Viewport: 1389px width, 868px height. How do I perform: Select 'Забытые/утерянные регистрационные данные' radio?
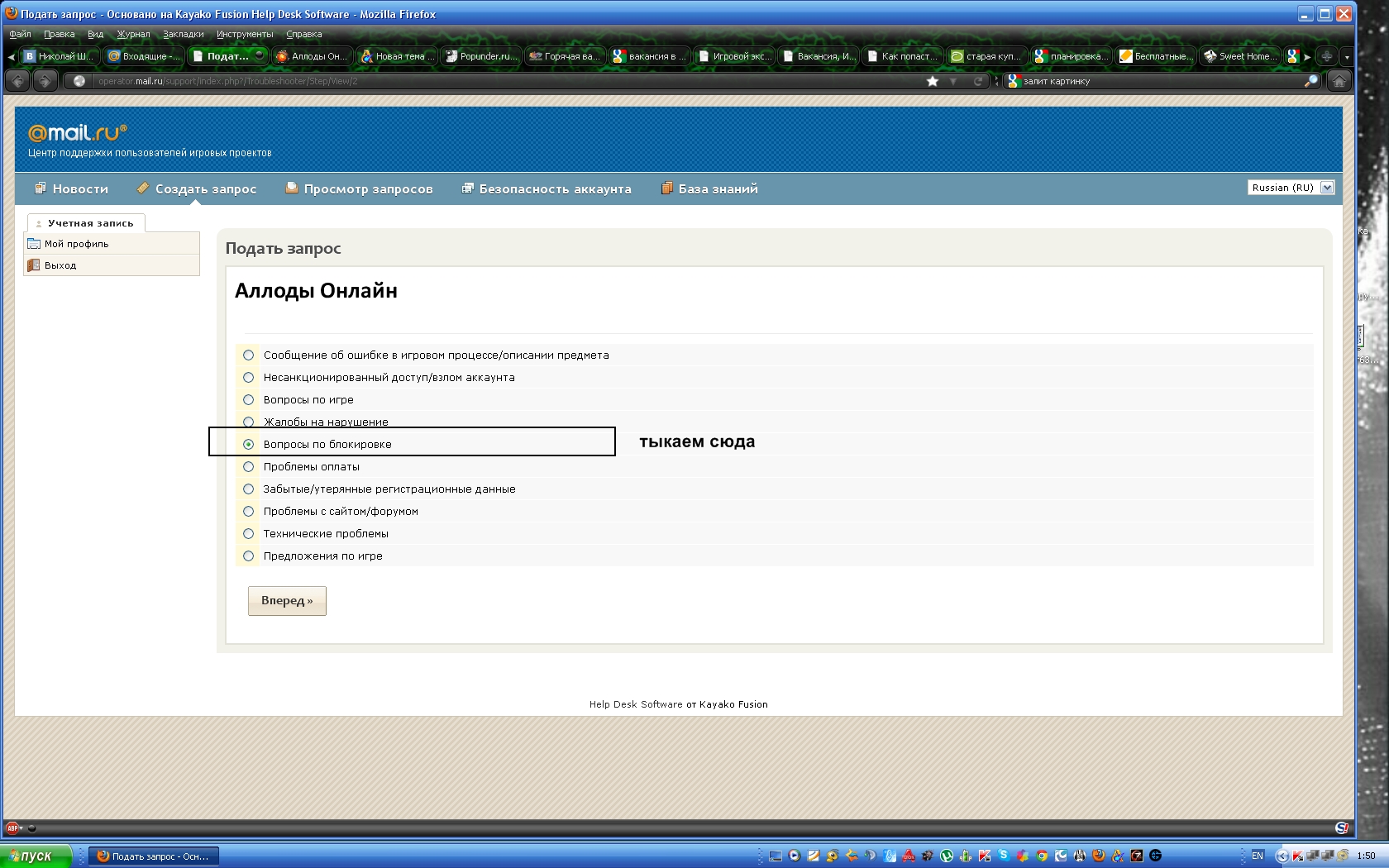(248, 489)
